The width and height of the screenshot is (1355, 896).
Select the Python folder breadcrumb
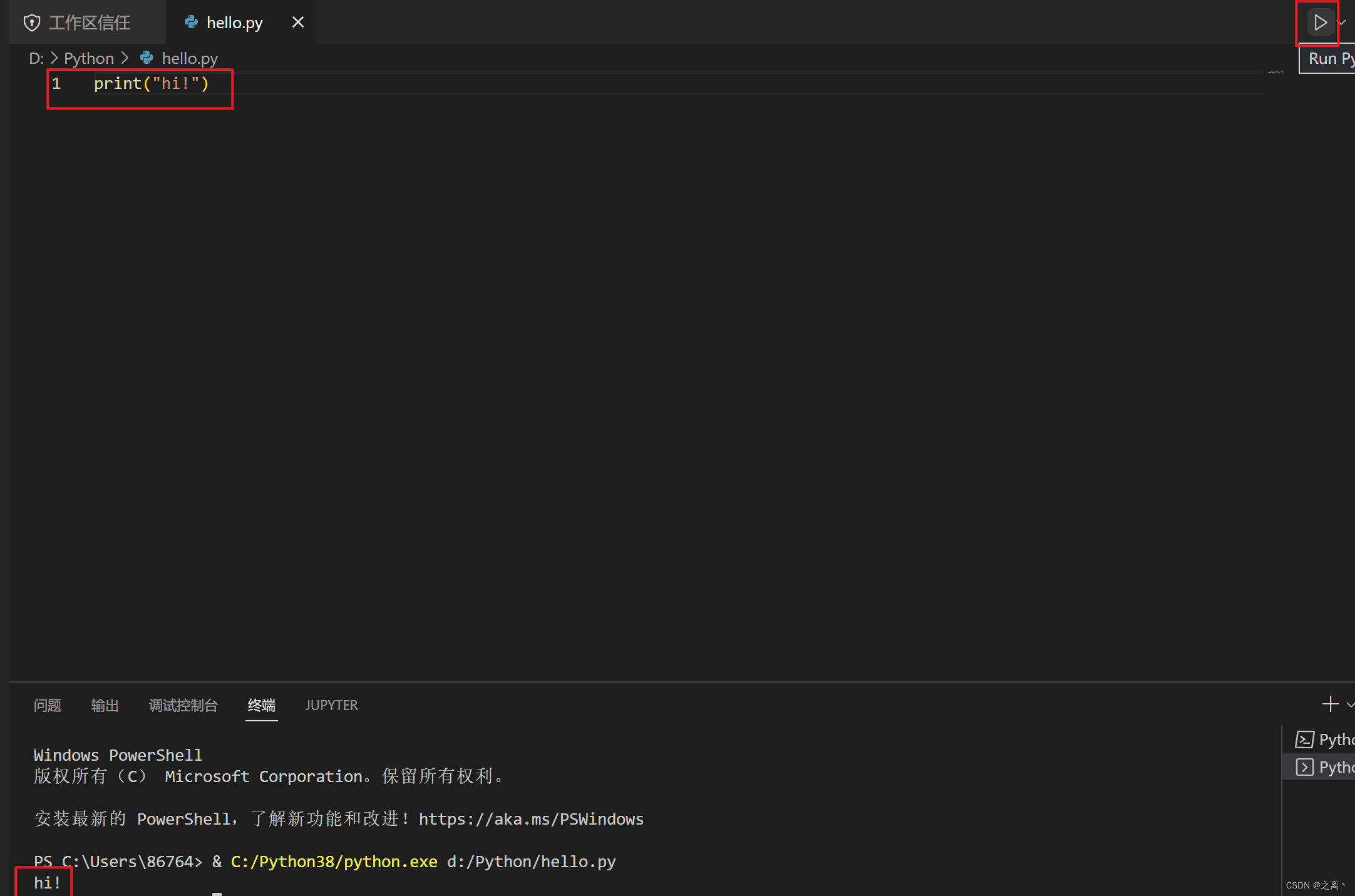(89, 58)
